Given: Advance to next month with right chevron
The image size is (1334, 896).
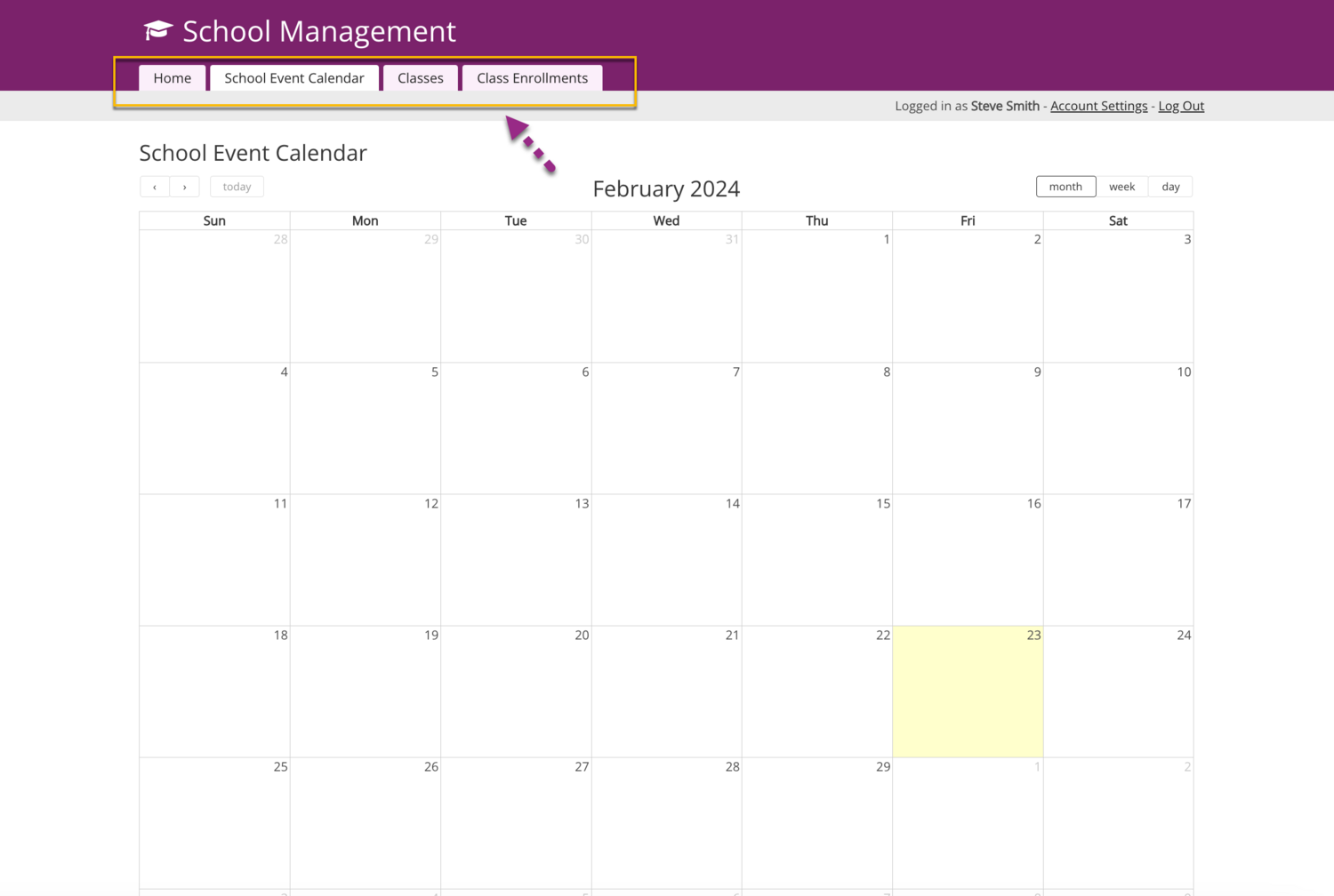Looking at the screenshot, I should [184, 187].
